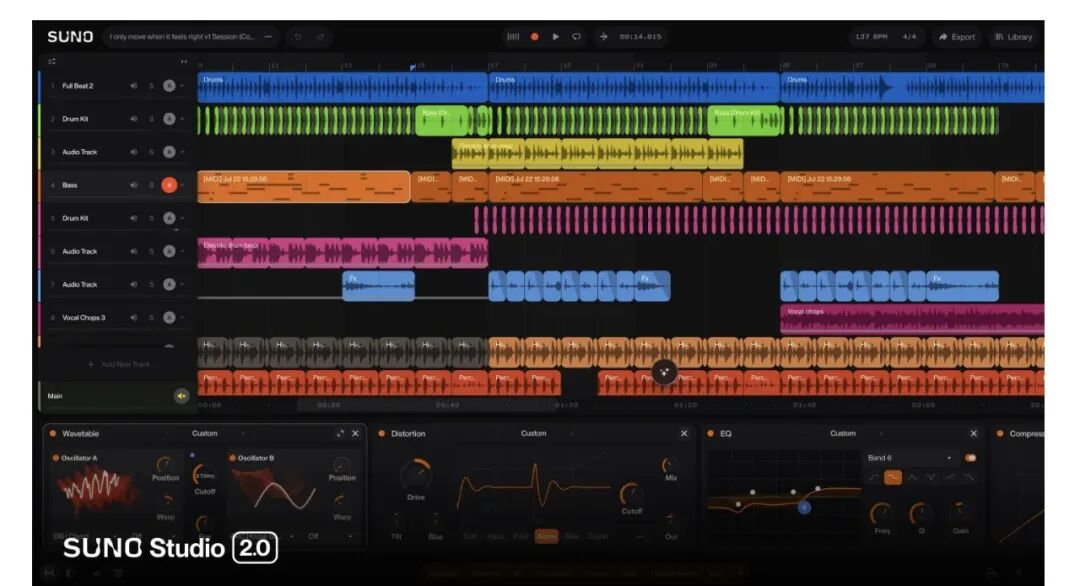This screenshot has height=586, width=1080.
Task: Click the redo arrow icon
Action: 320,36
